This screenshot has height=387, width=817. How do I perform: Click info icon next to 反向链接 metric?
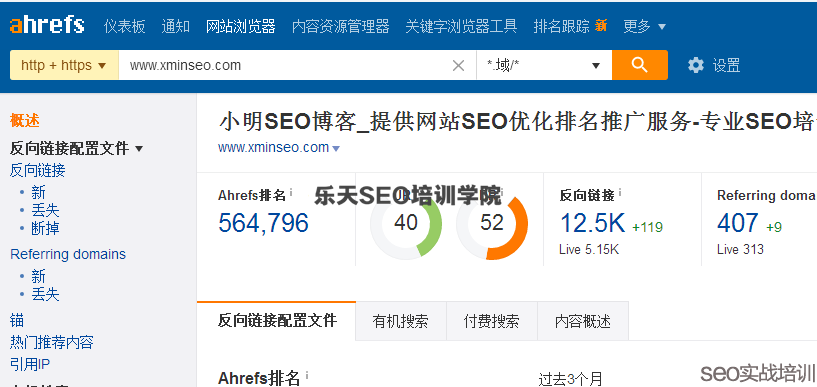pos(620,193)
